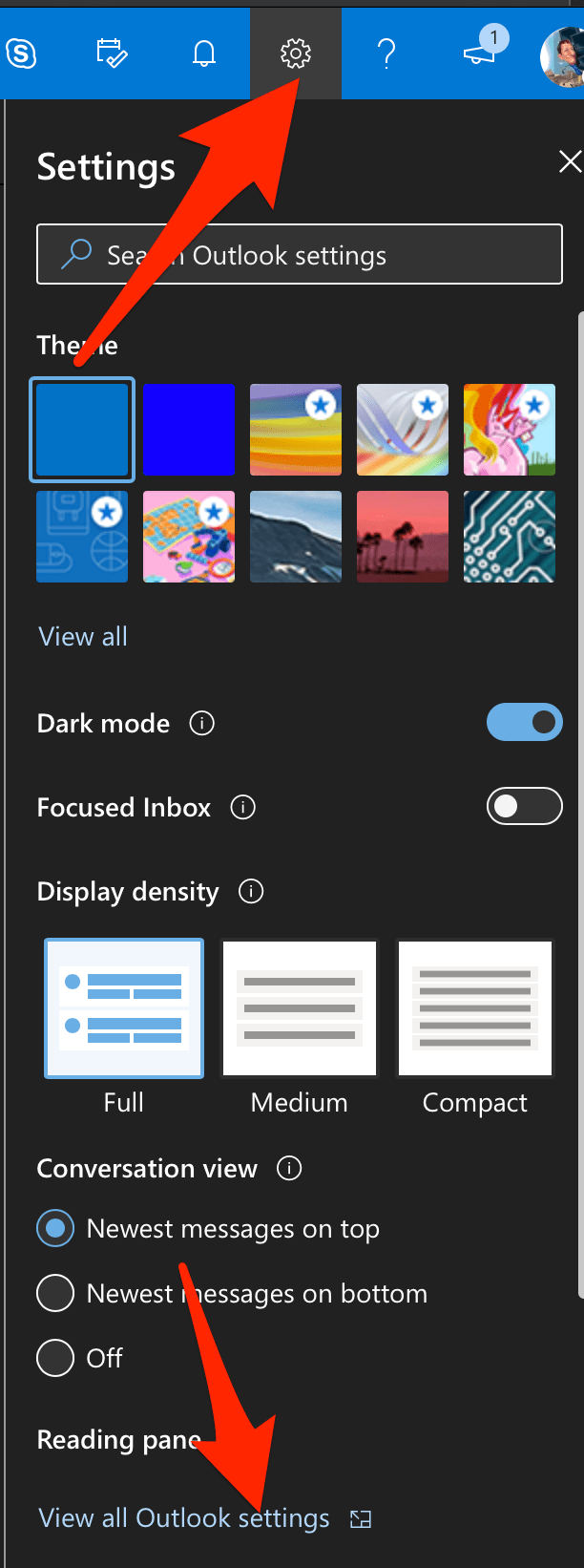
Task: Show Display density info icon
Action: click(251, 892)
